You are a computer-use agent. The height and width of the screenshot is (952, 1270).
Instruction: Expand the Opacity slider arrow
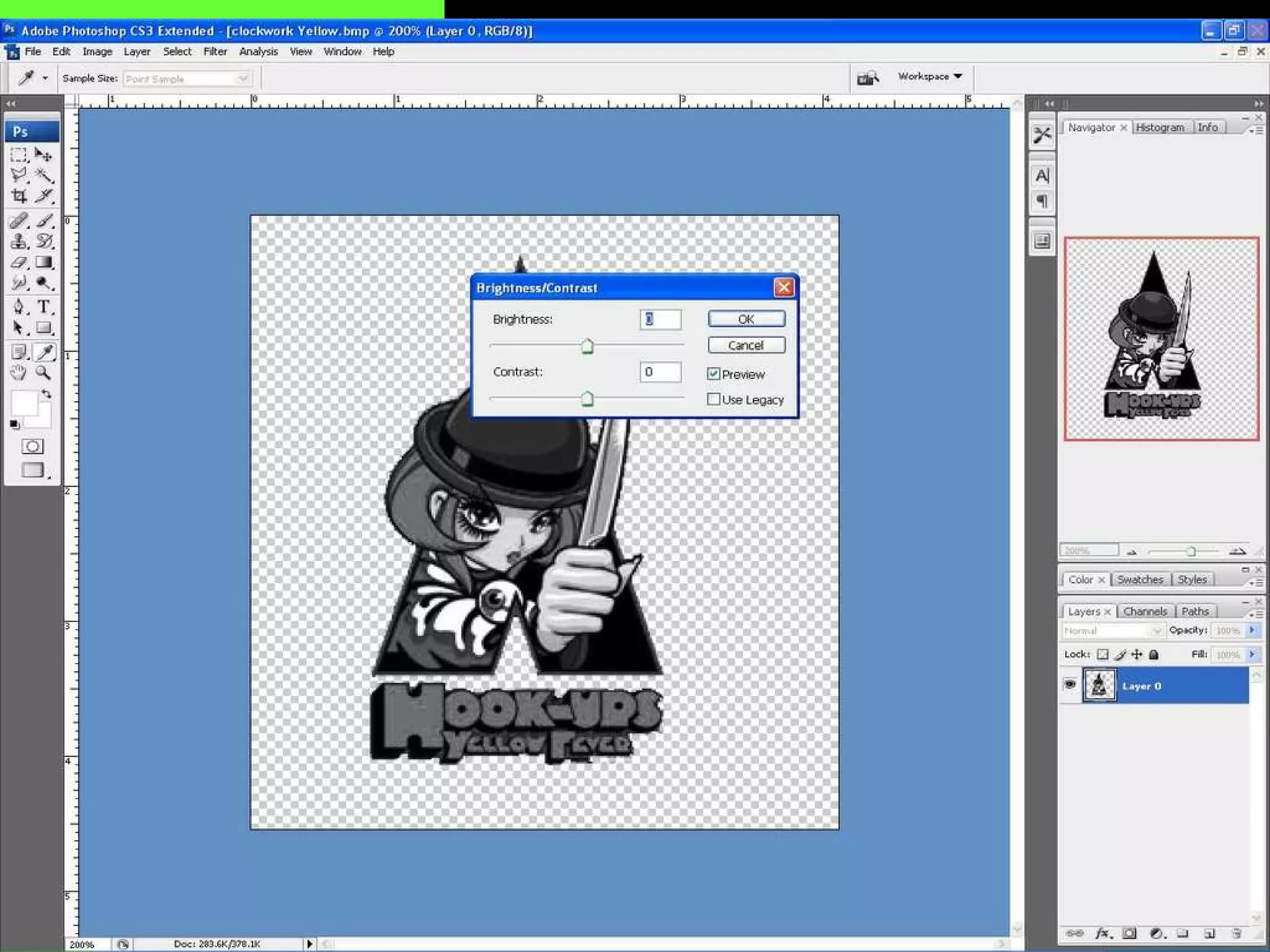coord(1252,630)
